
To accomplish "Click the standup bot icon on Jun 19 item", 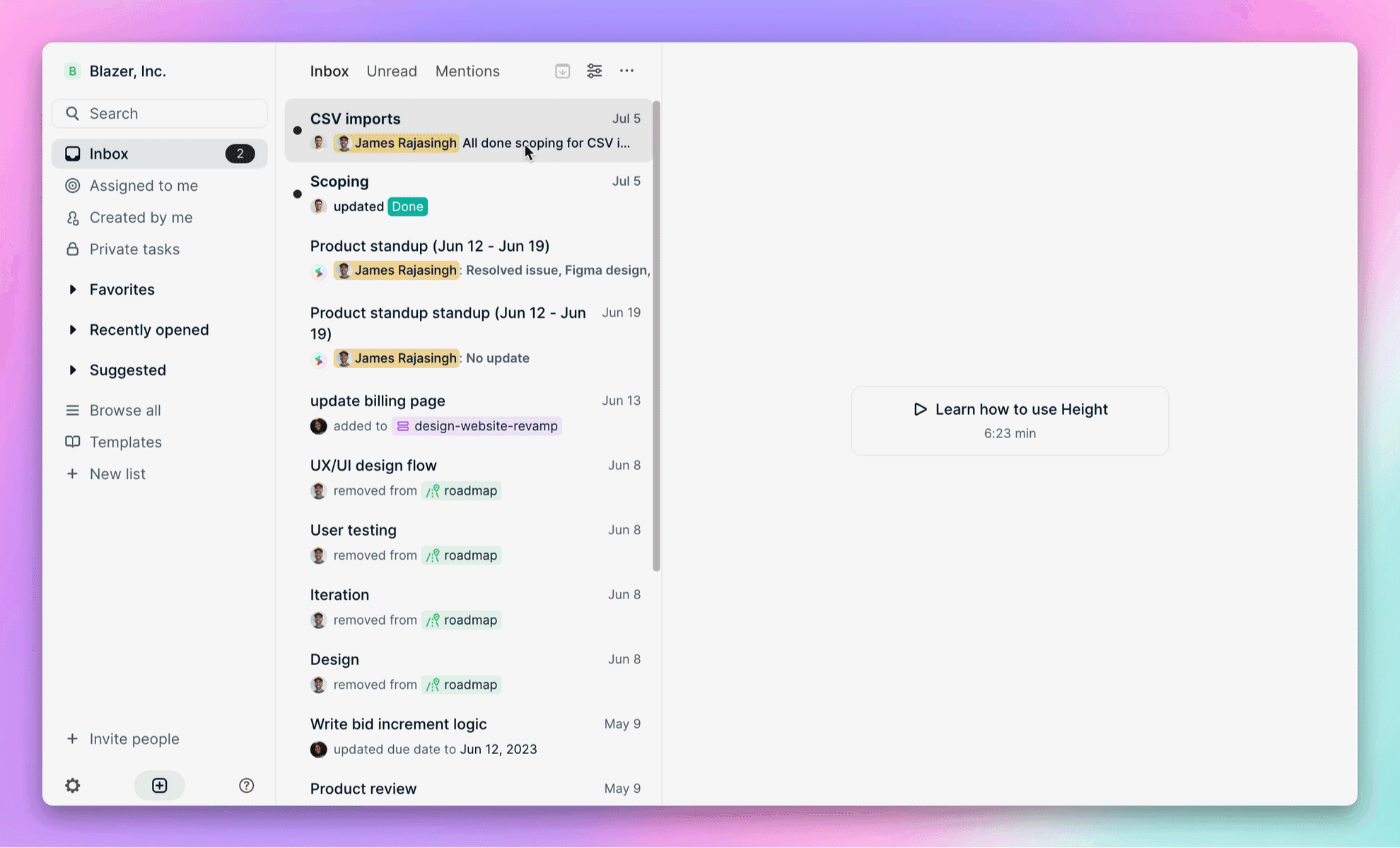I will pyautogui.click(x=319, y=359).
